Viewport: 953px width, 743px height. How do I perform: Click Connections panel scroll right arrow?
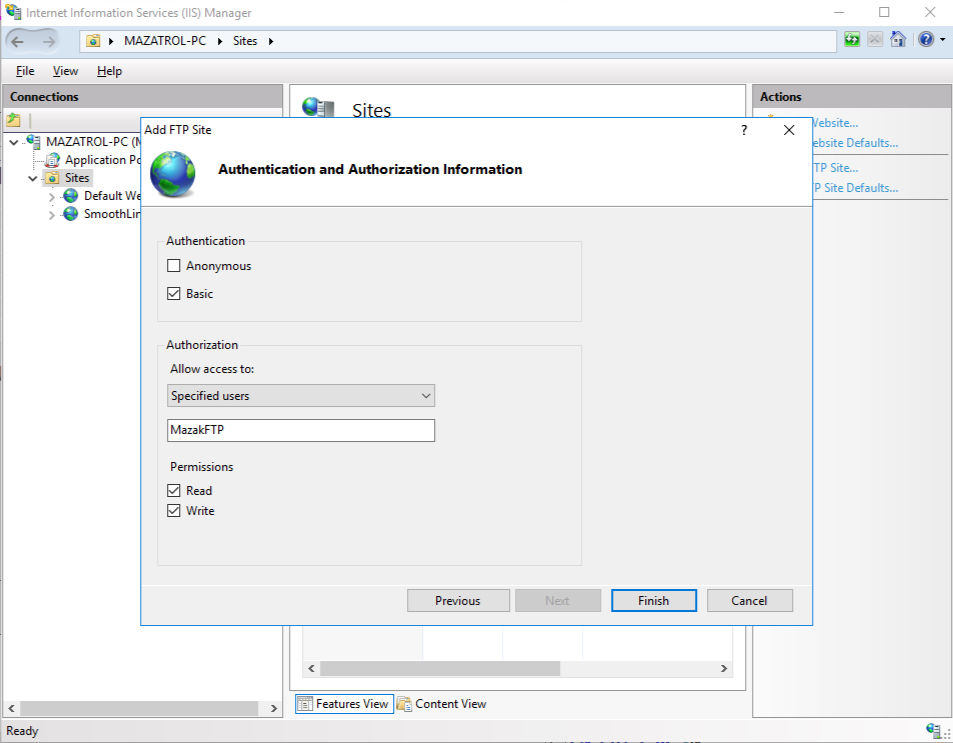[x=274, y=708]
